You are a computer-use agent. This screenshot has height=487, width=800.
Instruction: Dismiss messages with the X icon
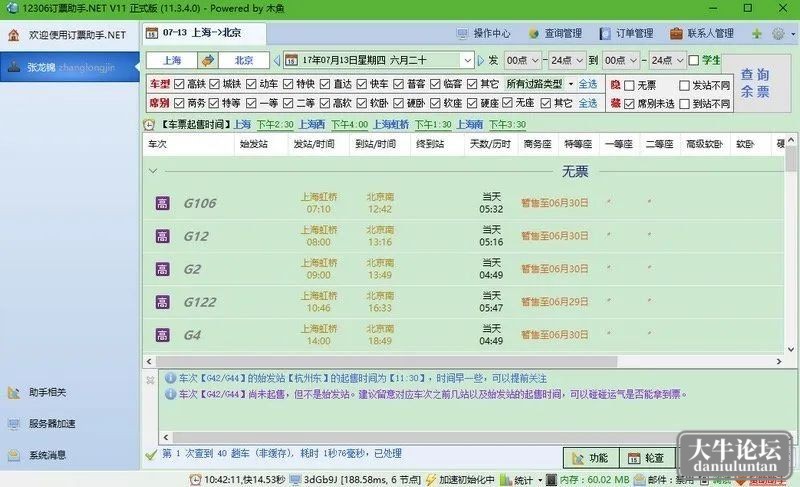coord(151,380)
